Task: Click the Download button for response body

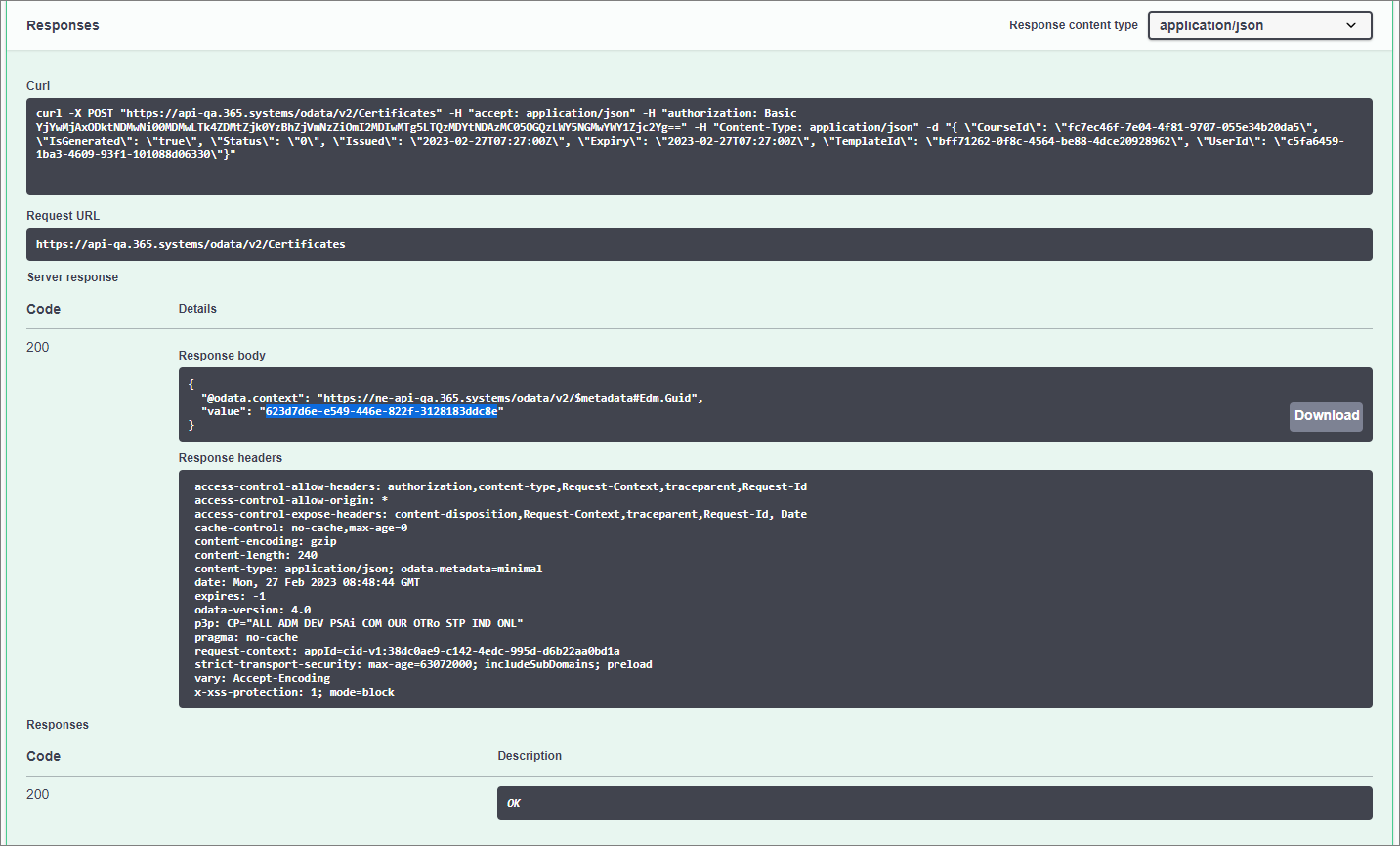Action: 1326,416
